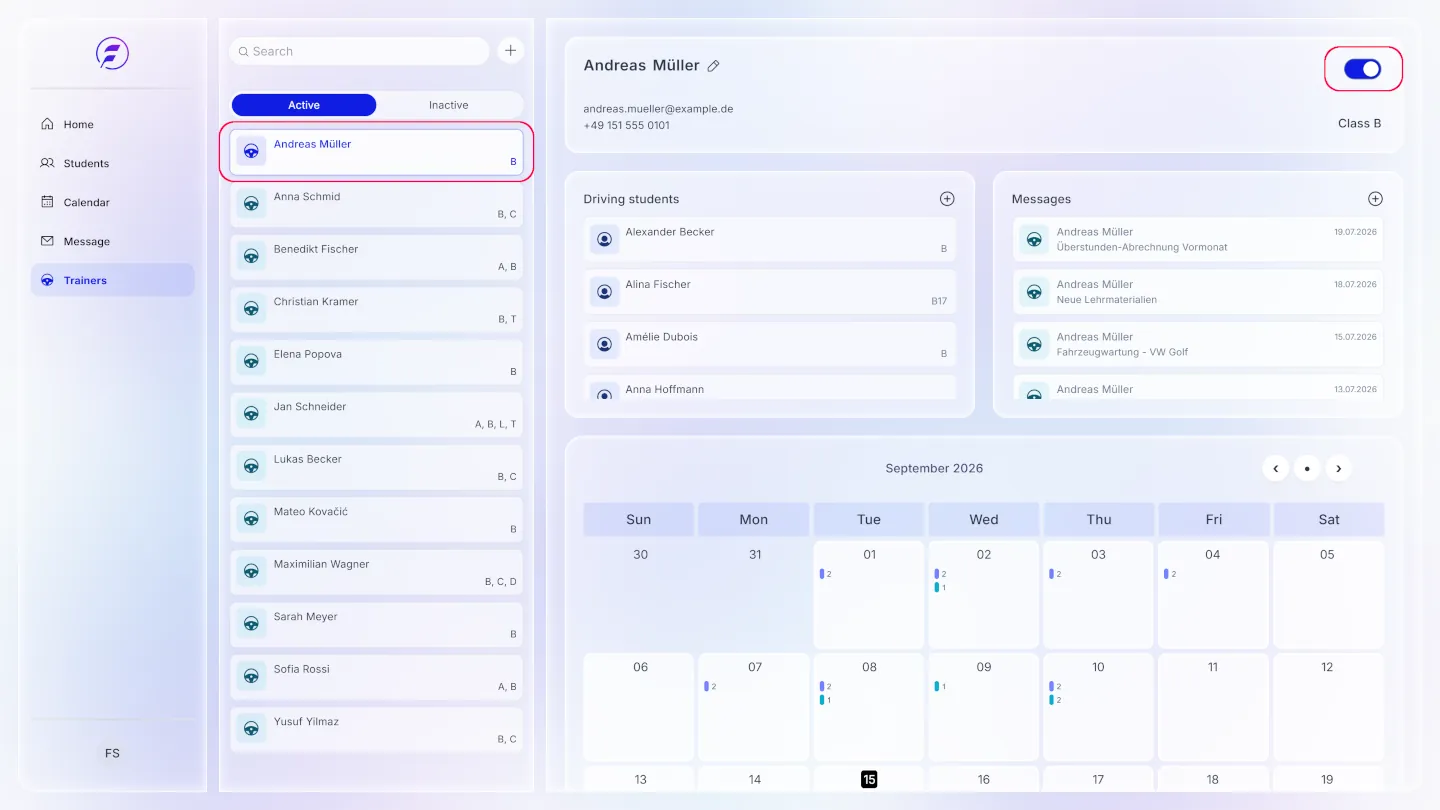The height and width of the screenshot is (810, 1440).
Task: Select trainer Jan Schneider
Action: (376, 414)
